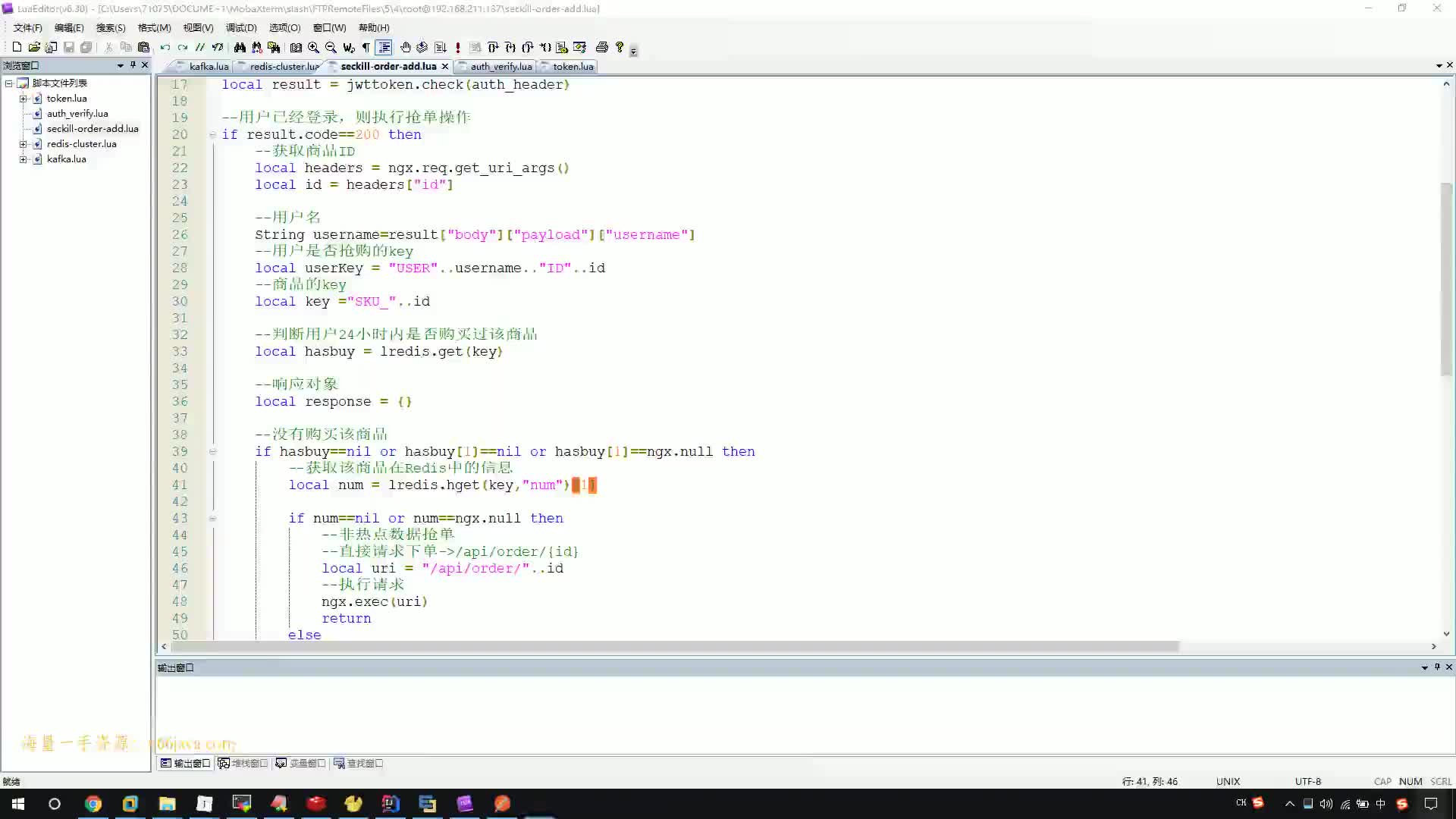Switch to the token.lua editor tab
The width and height of the screenshot is (1456, 819).
point(567,66)
